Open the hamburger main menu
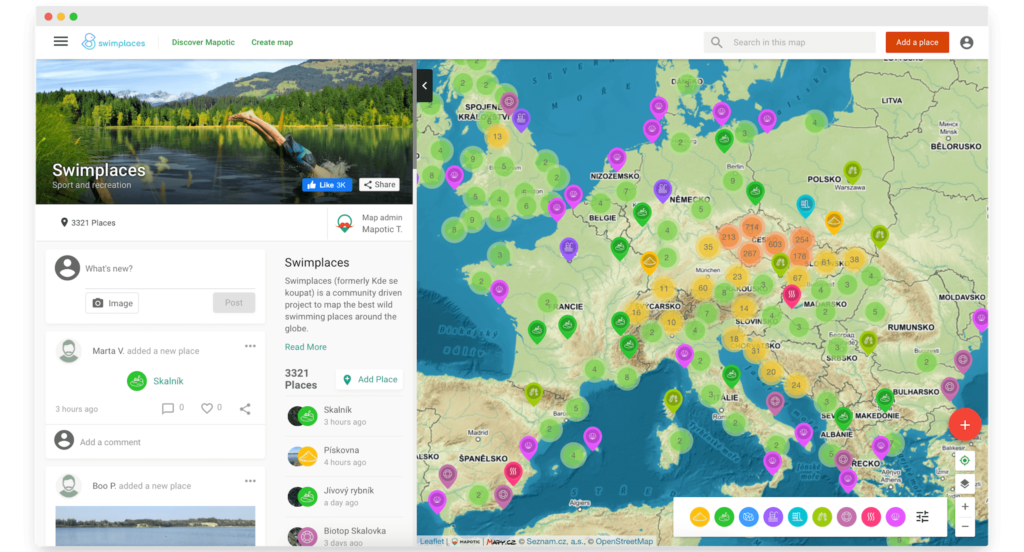The width and height of the screenshot is (1024, 552). pos(61,42)
